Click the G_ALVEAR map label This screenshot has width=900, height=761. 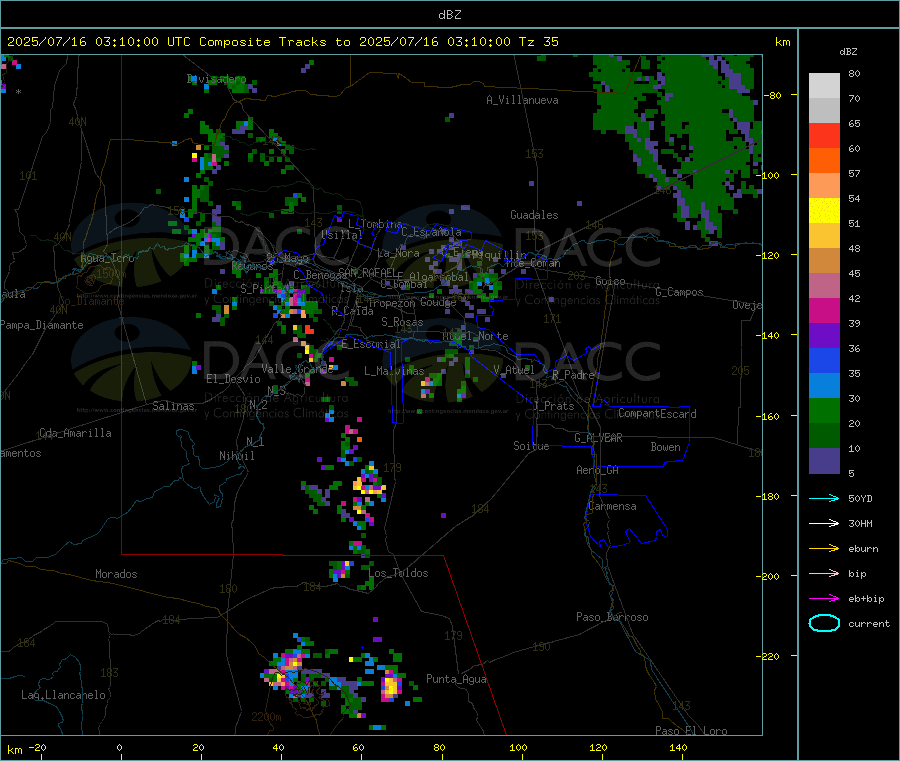(598, 438)
